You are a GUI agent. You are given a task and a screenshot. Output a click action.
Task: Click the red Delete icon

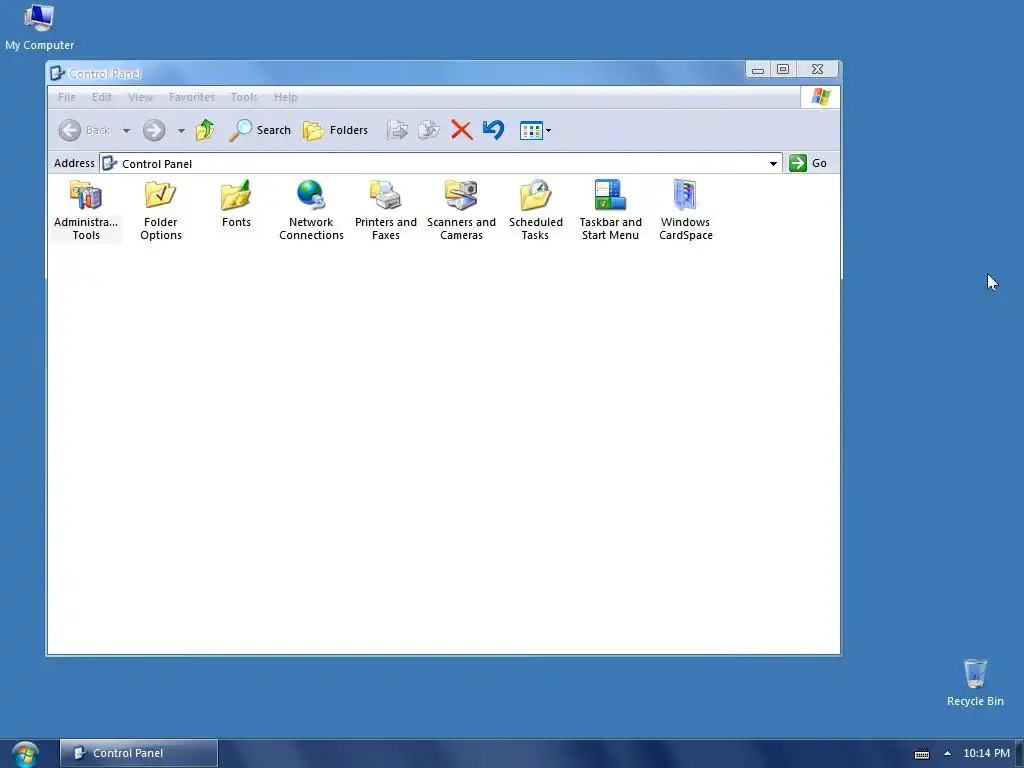tap(462, 130)
